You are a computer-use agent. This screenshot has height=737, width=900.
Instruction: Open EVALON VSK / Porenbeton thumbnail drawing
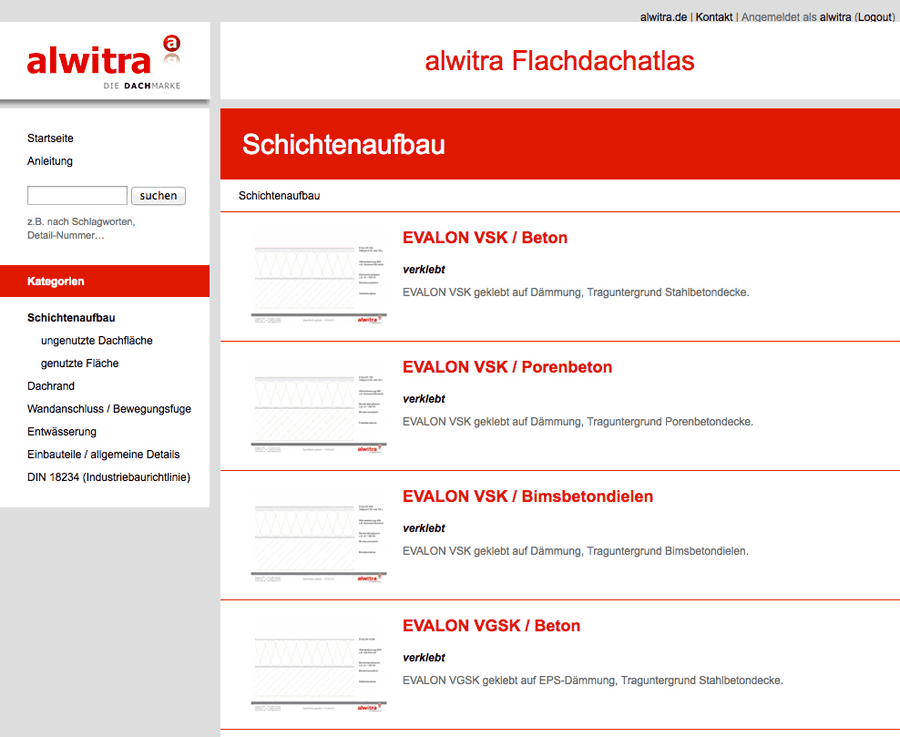coord(319,407)
